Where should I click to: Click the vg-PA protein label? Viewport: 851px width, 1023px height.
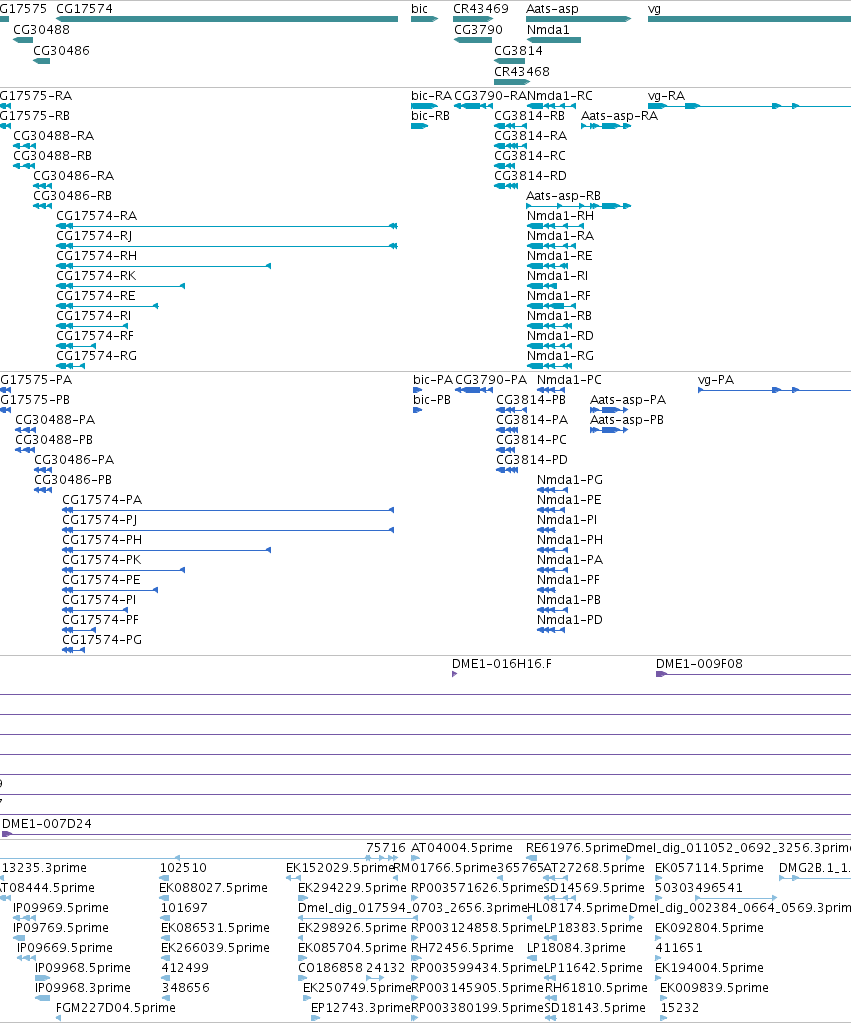[716, 380]
